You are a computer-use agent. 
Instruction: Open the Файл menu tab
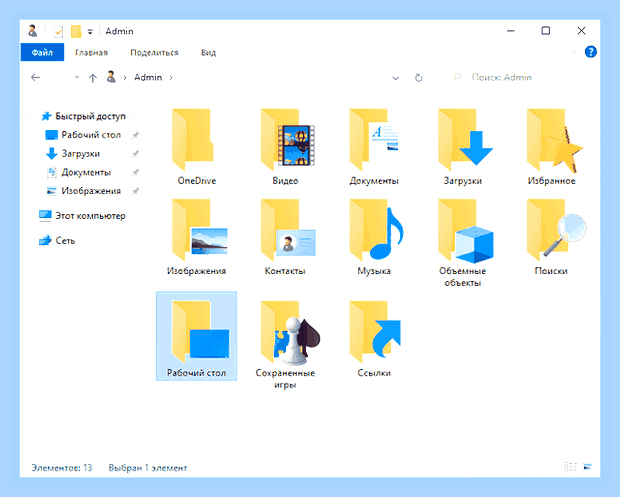coord(42,52)
